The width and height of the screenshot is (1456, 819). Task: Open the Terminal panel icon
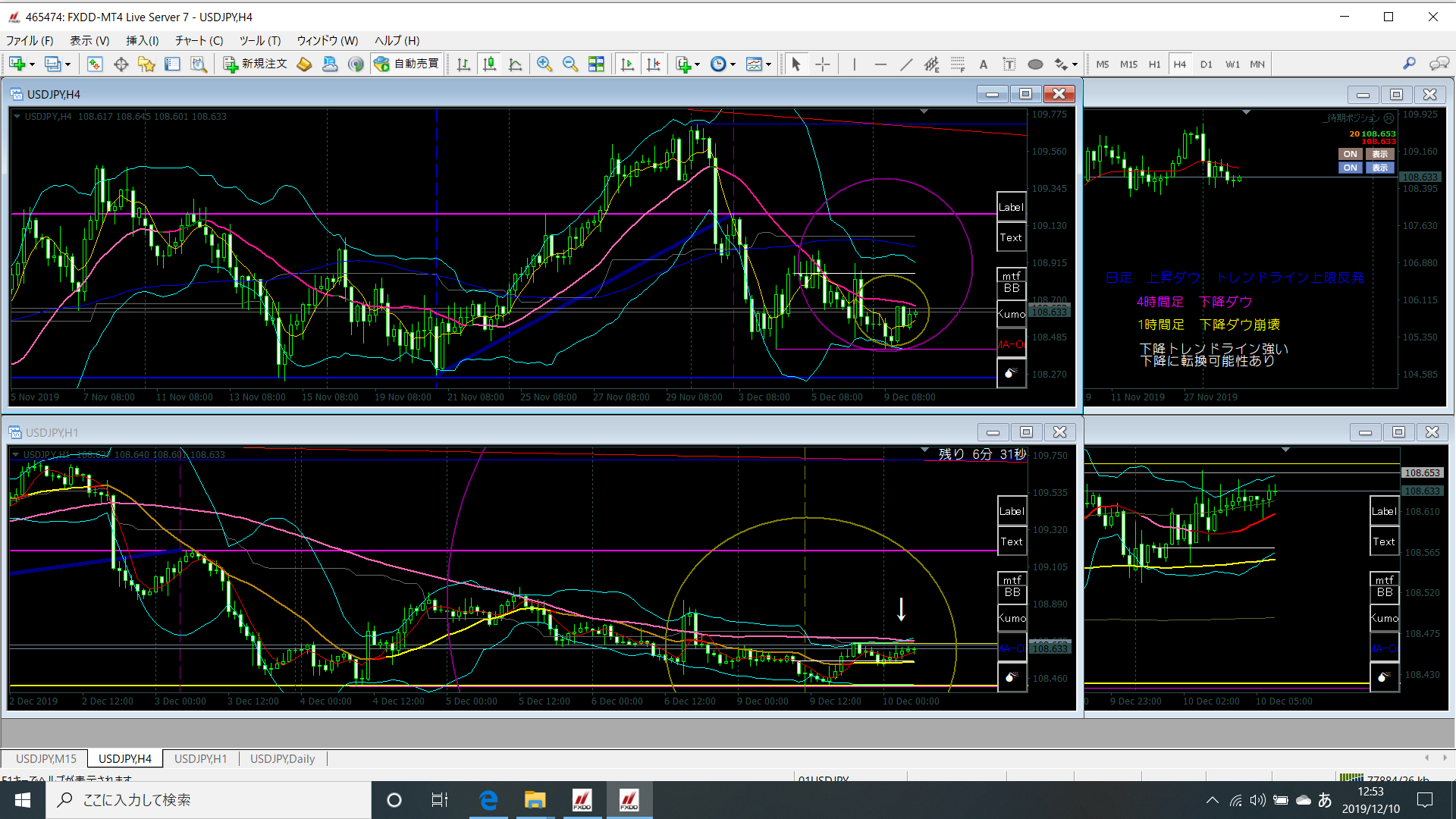point(172,64)
